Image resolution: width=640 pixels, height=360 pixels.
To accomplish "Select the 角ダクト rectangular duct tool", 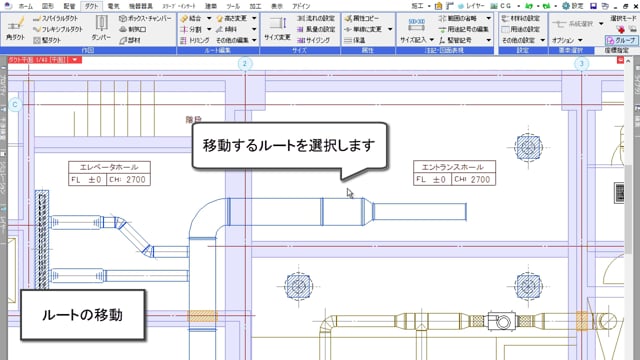I will [16, 29].
